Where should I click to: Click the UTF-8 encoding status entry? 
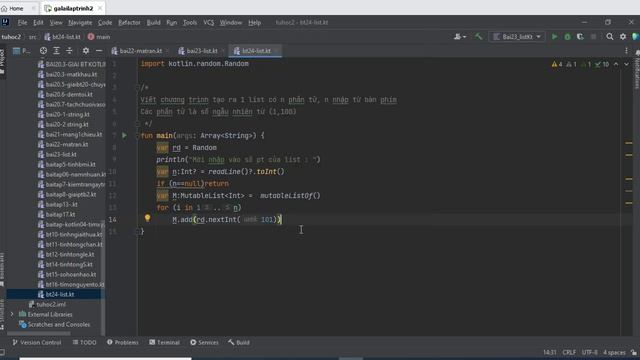click(x=590, y=352)
